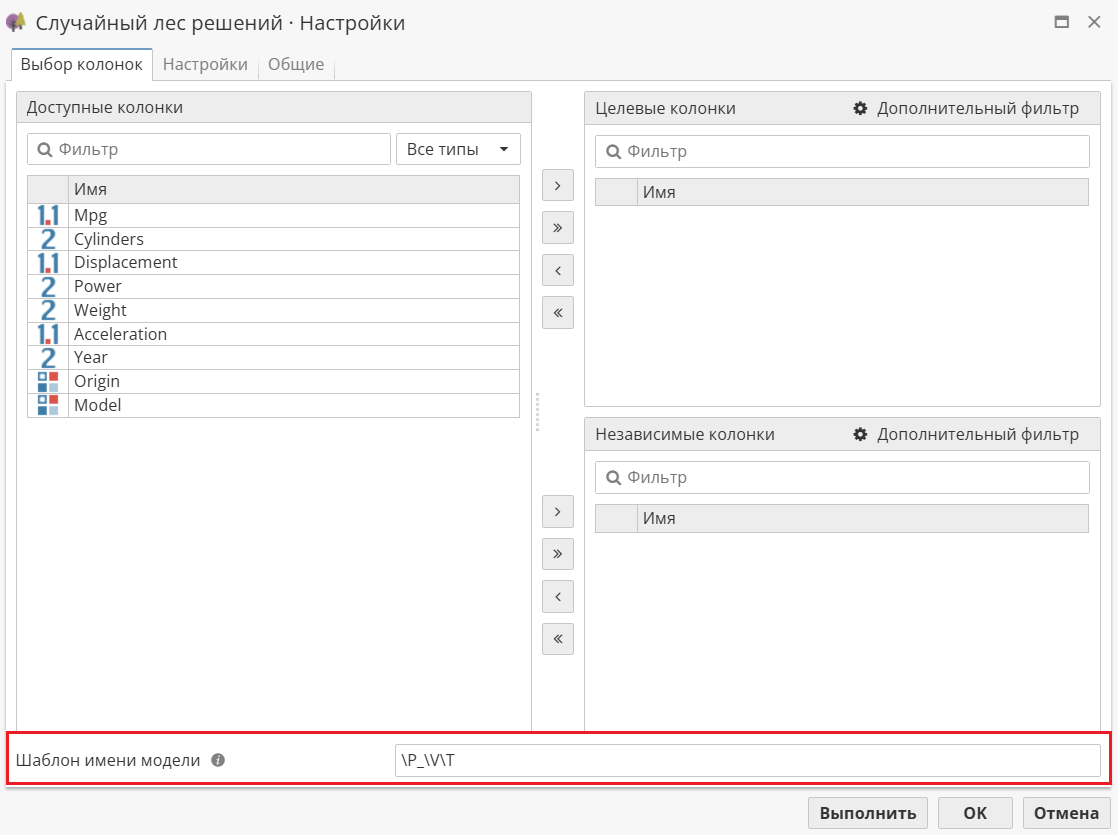Open the 'Все типы' type dropdown
This screenshot has width=1118, height=835.
tap(458, 149)
